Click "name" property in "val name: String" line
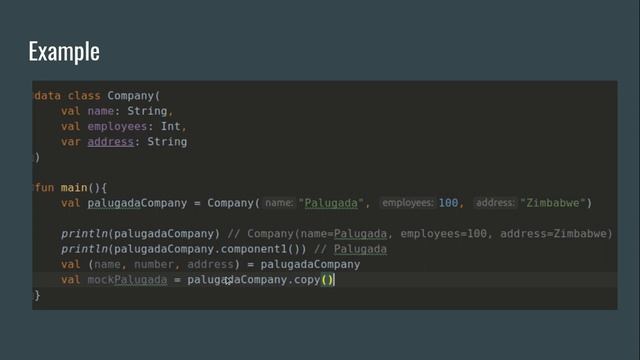640x360 pixels. 100,111
